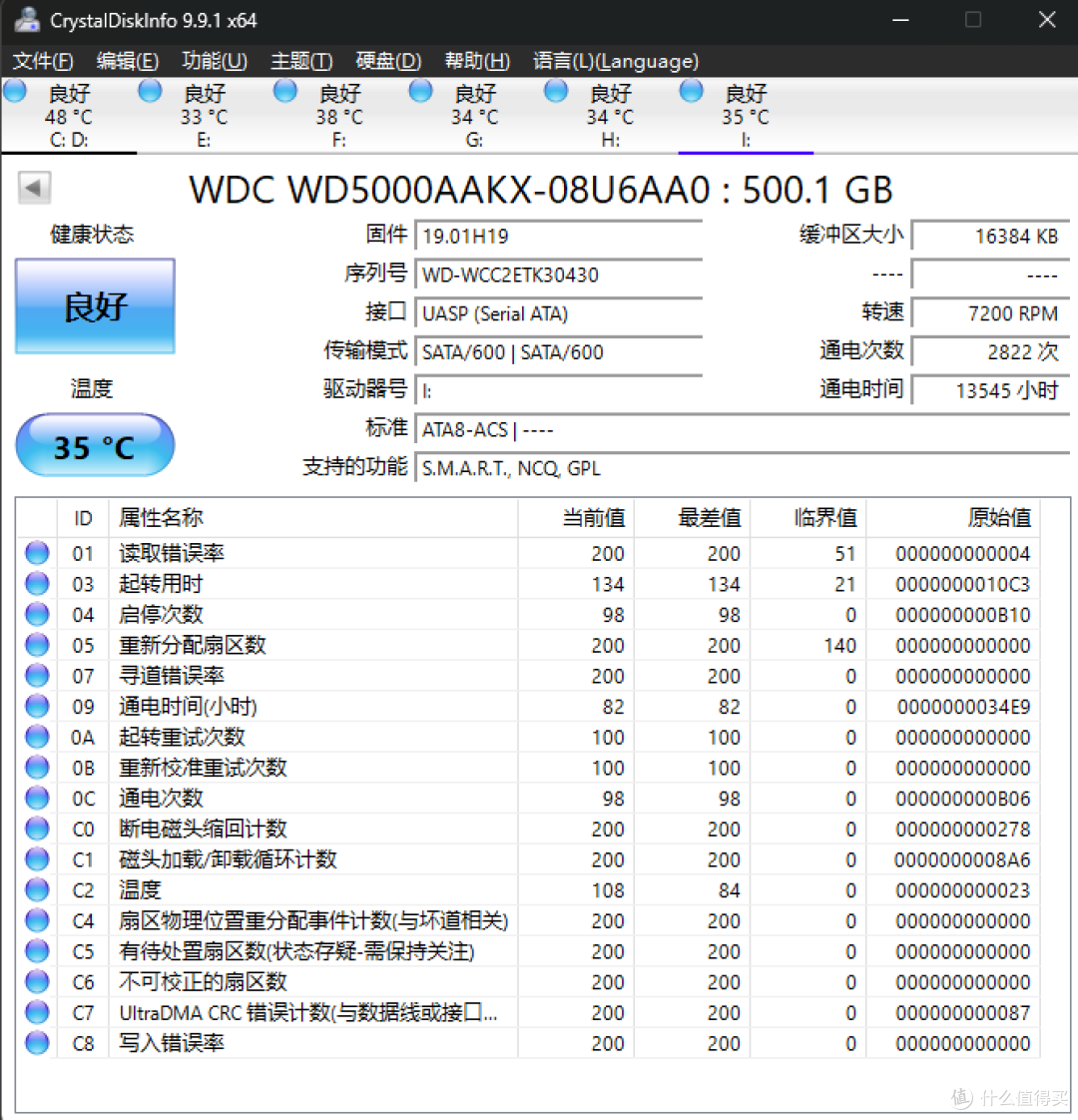1078x1120 pixels.
Task: Open the 主题(T) menu
Action: coord(301,62)
